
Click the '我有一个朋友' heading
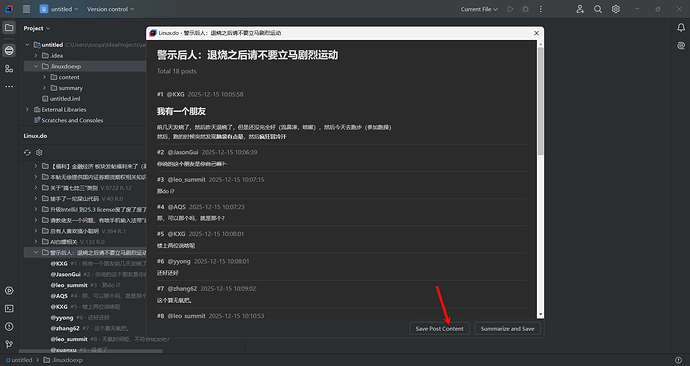(181, 111)
